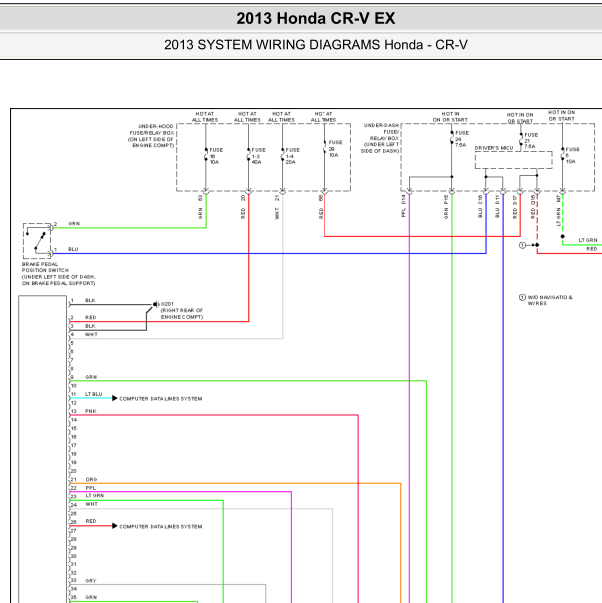Click the 'PPL D14' connector label
This screenshot has width=602, height=603.
(403, 206)
